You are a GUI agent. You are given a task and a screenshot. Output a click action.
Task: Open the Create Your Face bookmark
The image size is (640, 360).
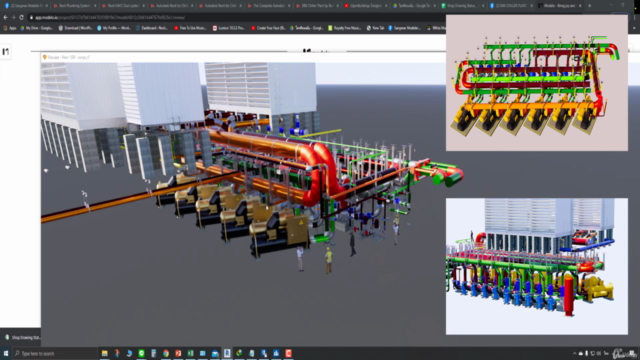tap(268, 28)
